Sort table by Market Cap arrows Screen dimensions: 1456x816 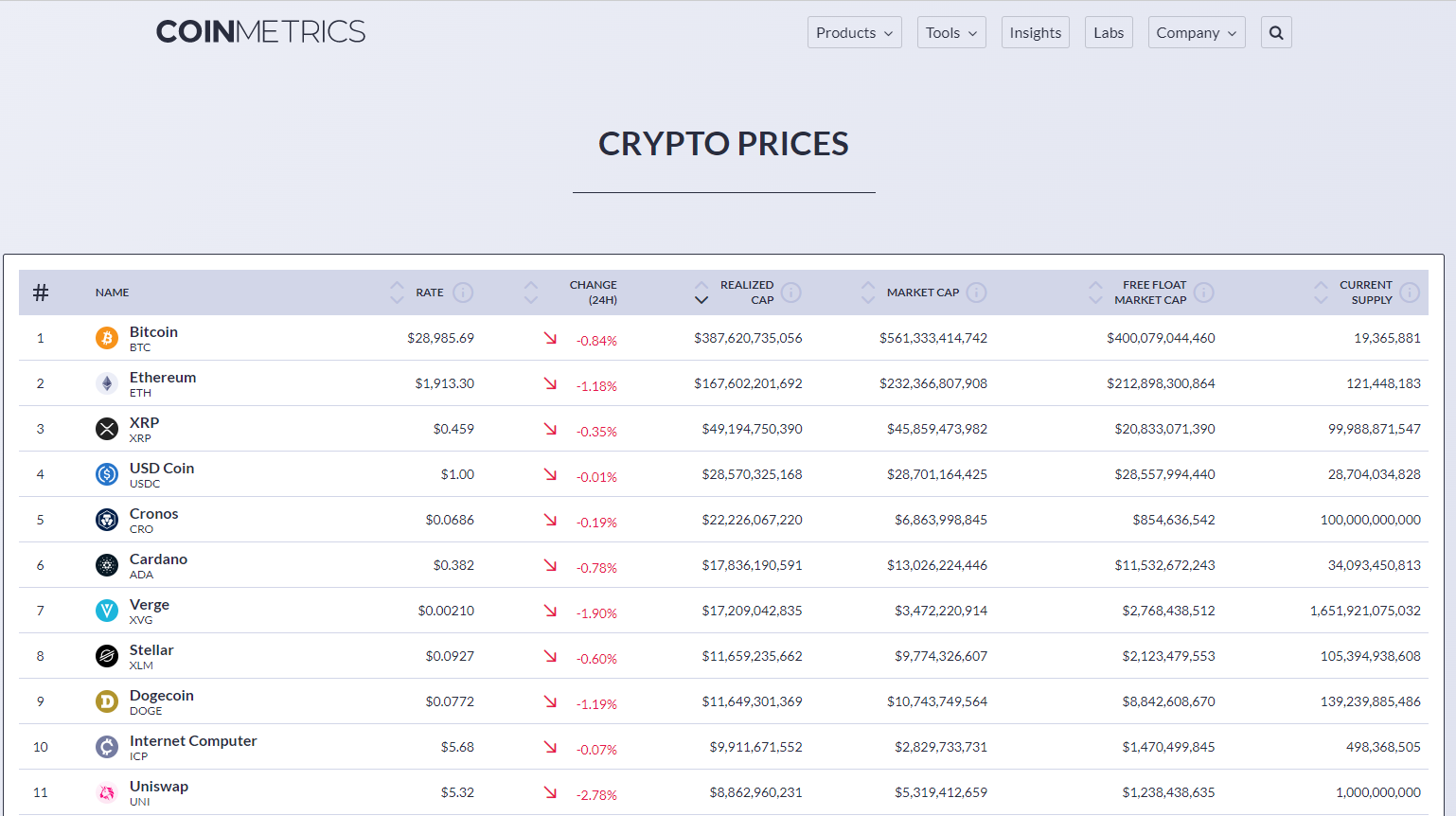[868, 293]
